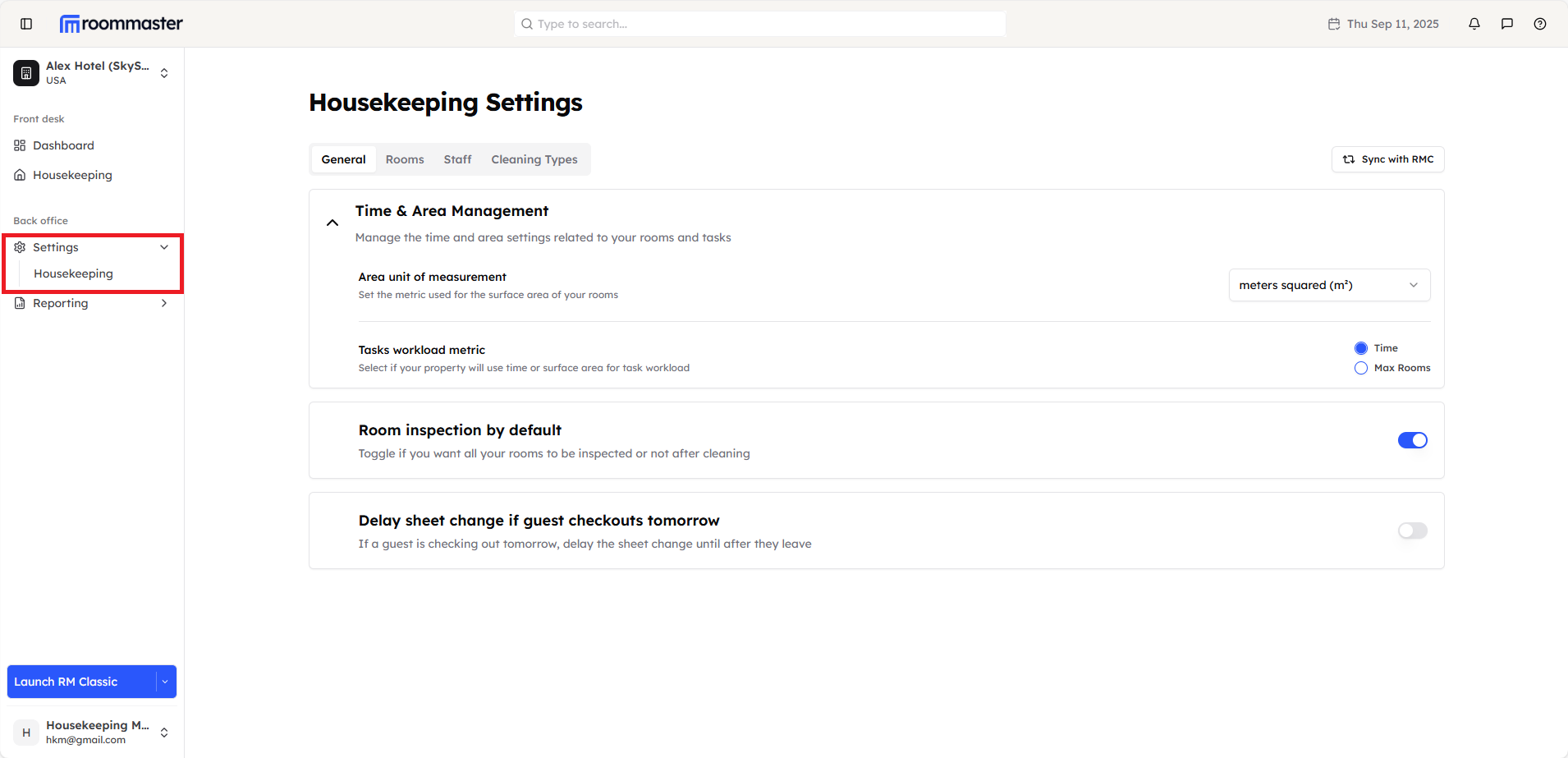Open the help question mark icon

click(1540, 24)
